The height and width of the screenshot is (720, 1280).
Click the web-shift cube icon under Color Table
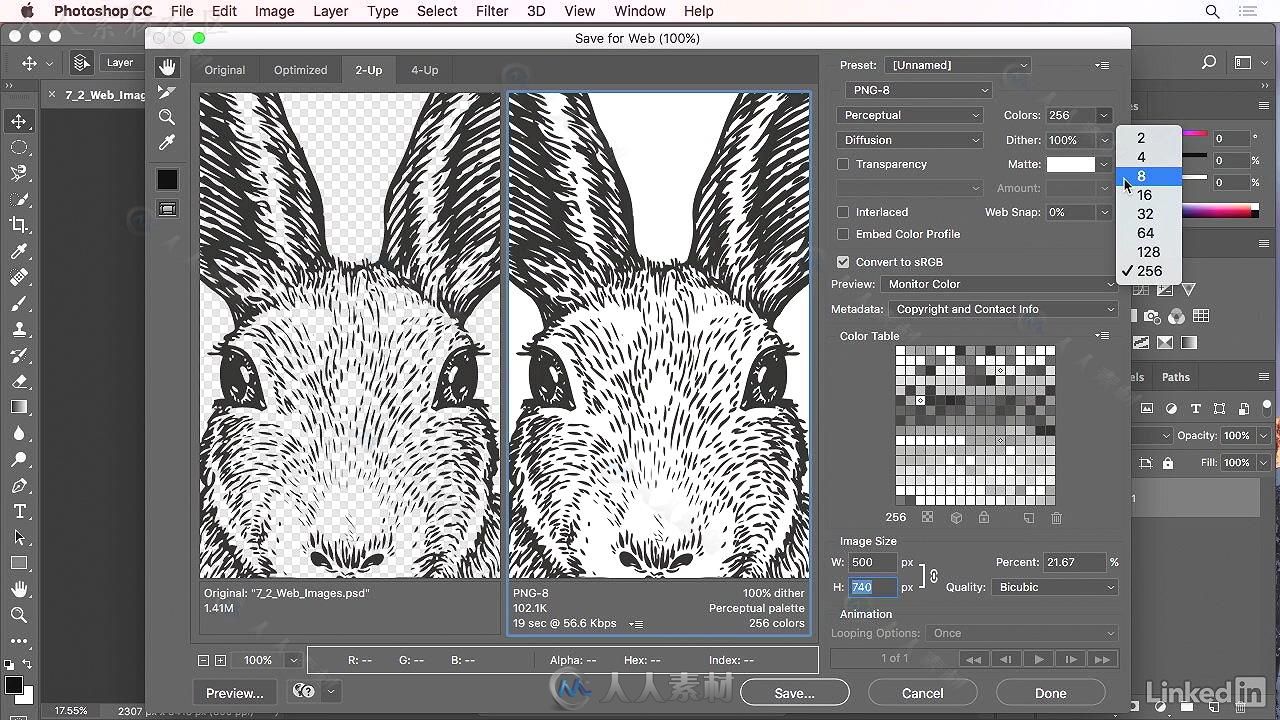tap(956, 517)
